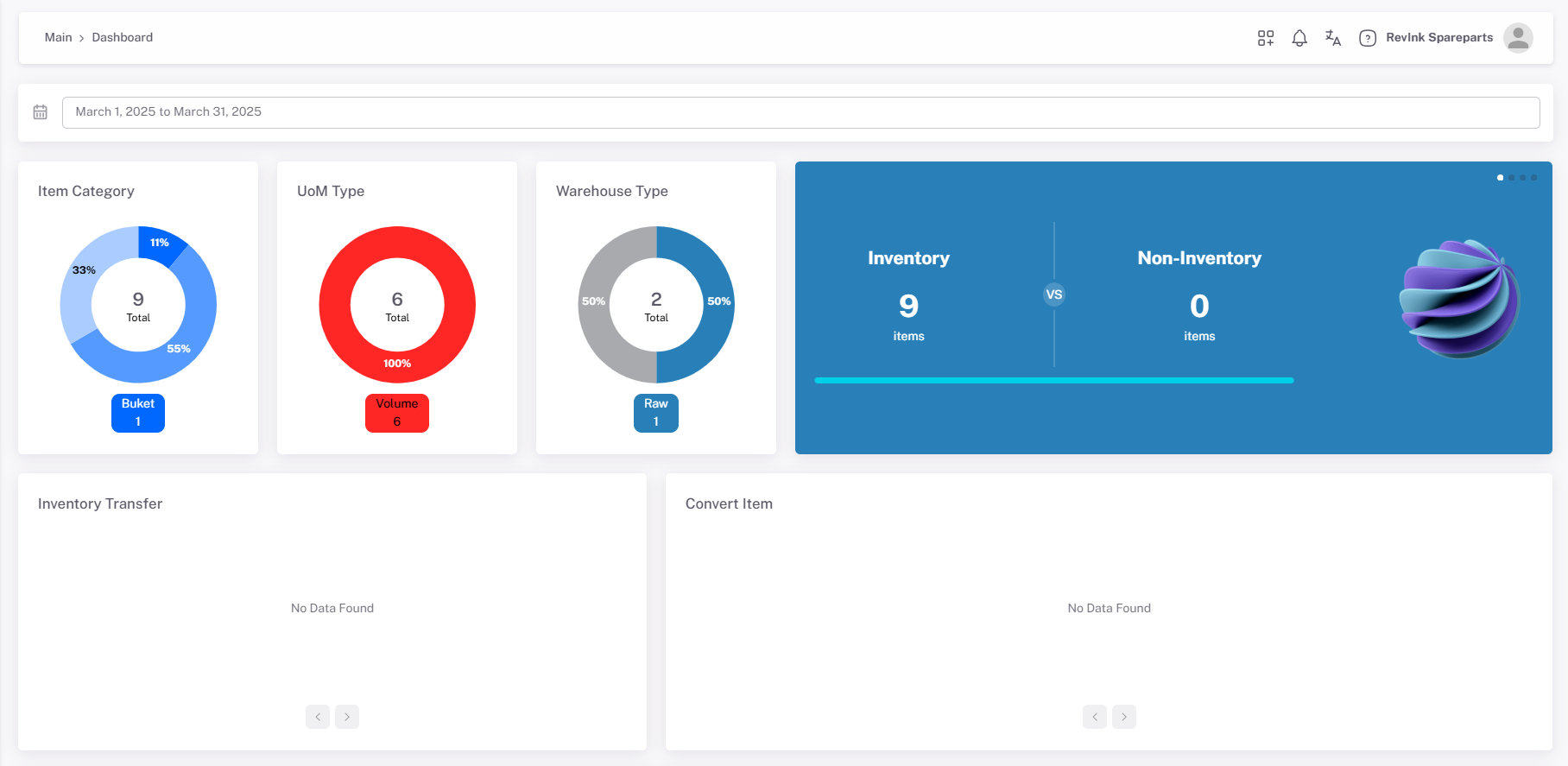
Task: Go to next page in Convert Item
Action: tap(1124, 717)
